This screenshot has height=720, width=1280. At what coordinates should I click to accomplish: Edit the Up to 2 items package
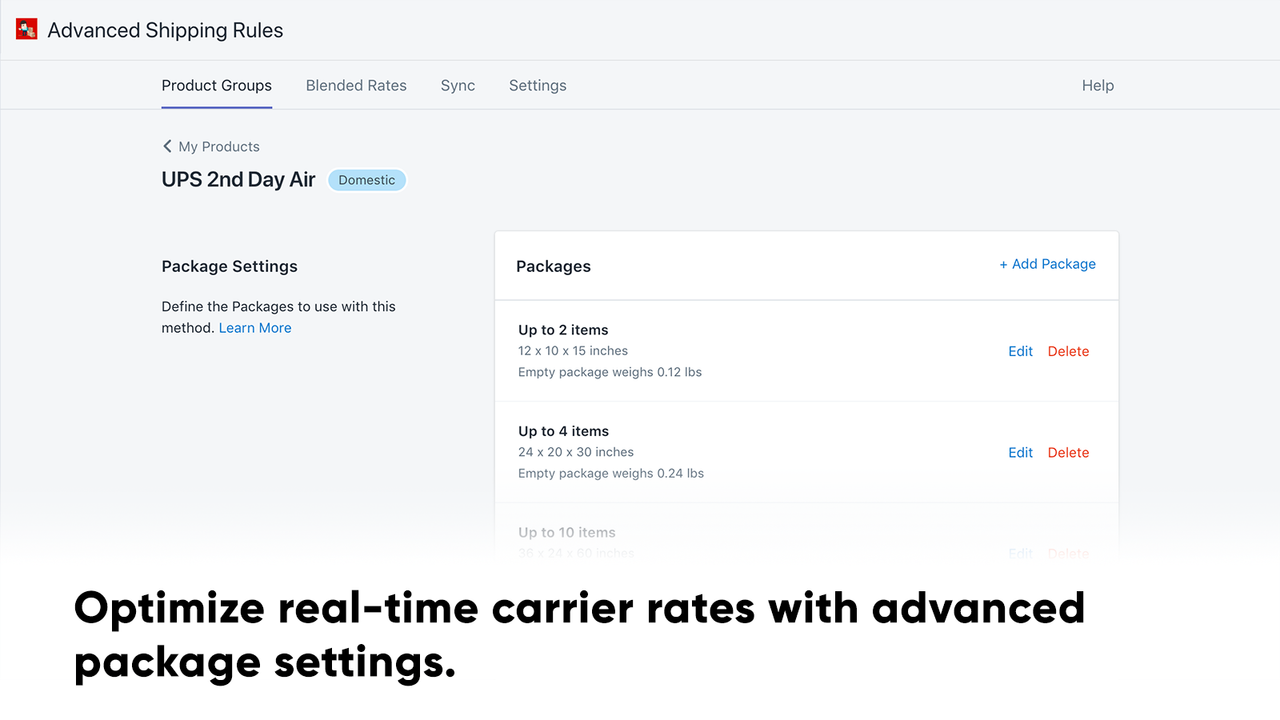pos(1019,351)
